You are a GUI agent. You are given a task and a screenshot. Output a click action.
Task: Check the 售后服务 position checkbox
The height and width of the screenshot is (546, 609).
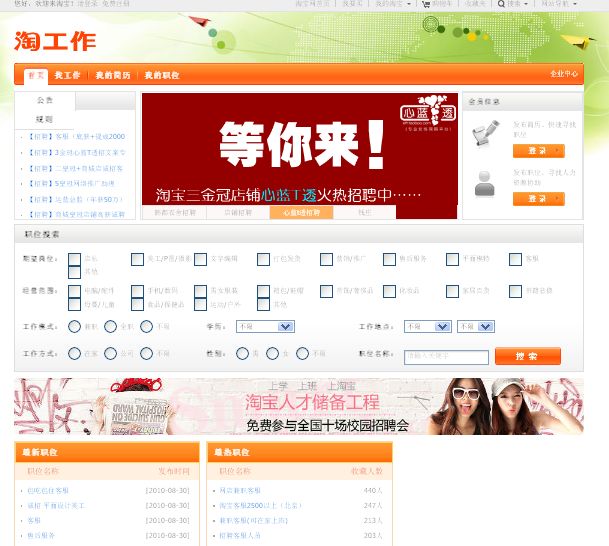[389, 259]
